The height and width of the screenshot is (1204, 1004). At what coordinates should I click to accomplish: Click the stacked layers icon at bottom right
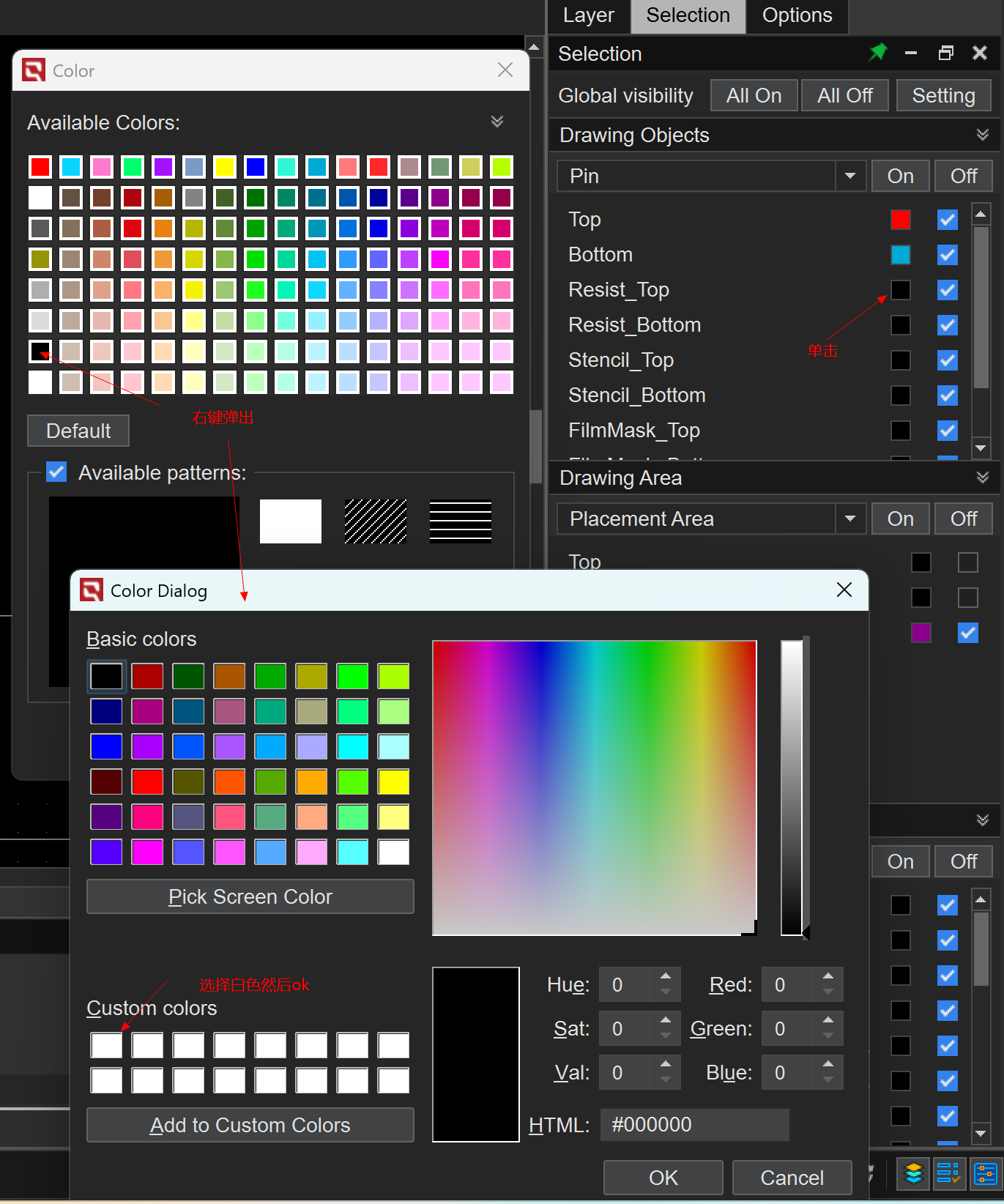(x=913, y=1173)
